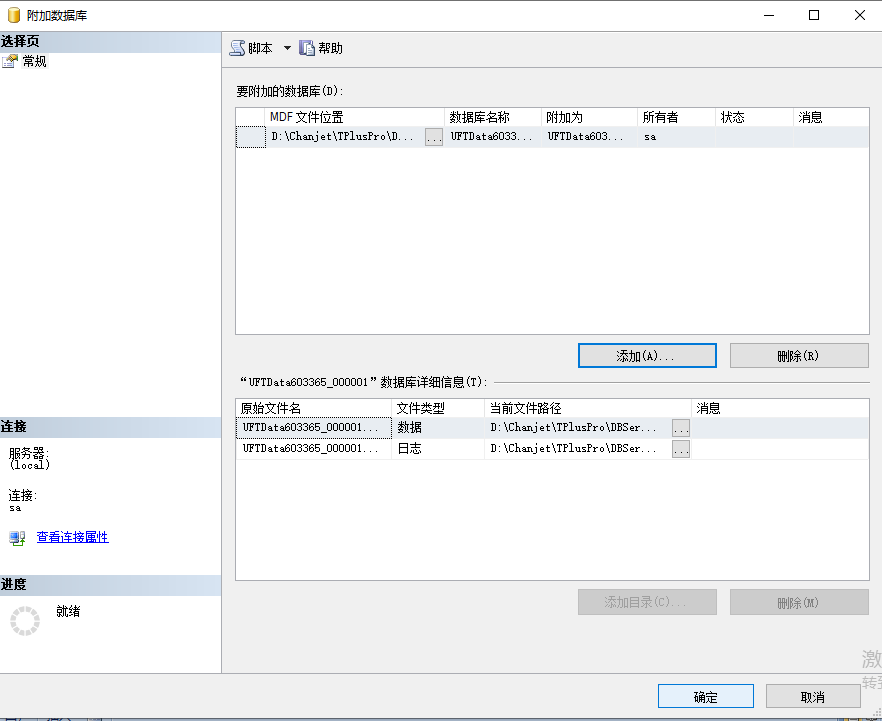Browse path for log file row
Screen dimensions: 882x721
click(x=680, y=450)
